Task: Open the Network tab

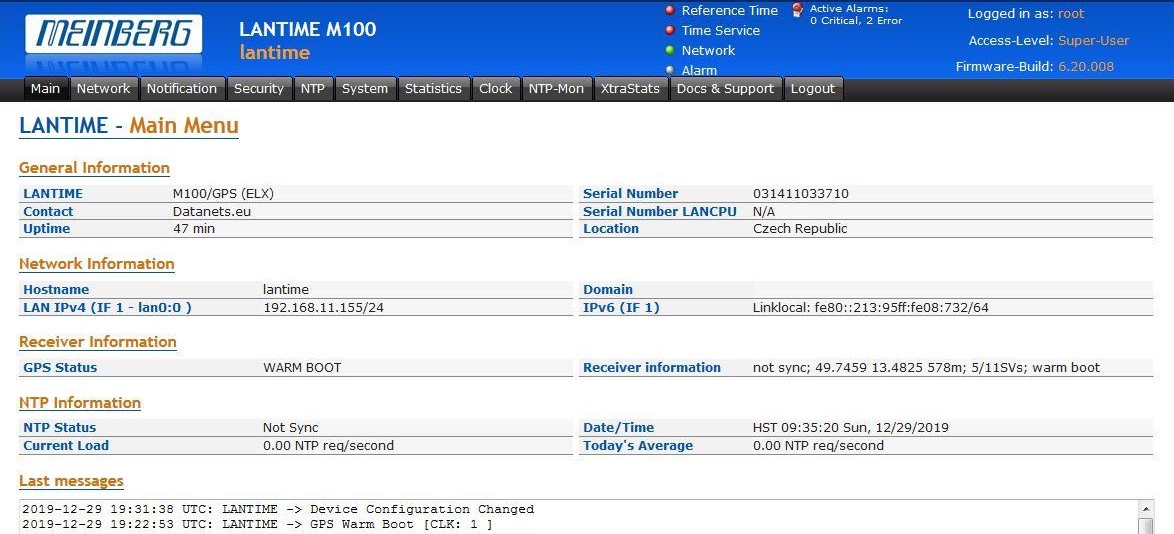Action: pos(103,88)
